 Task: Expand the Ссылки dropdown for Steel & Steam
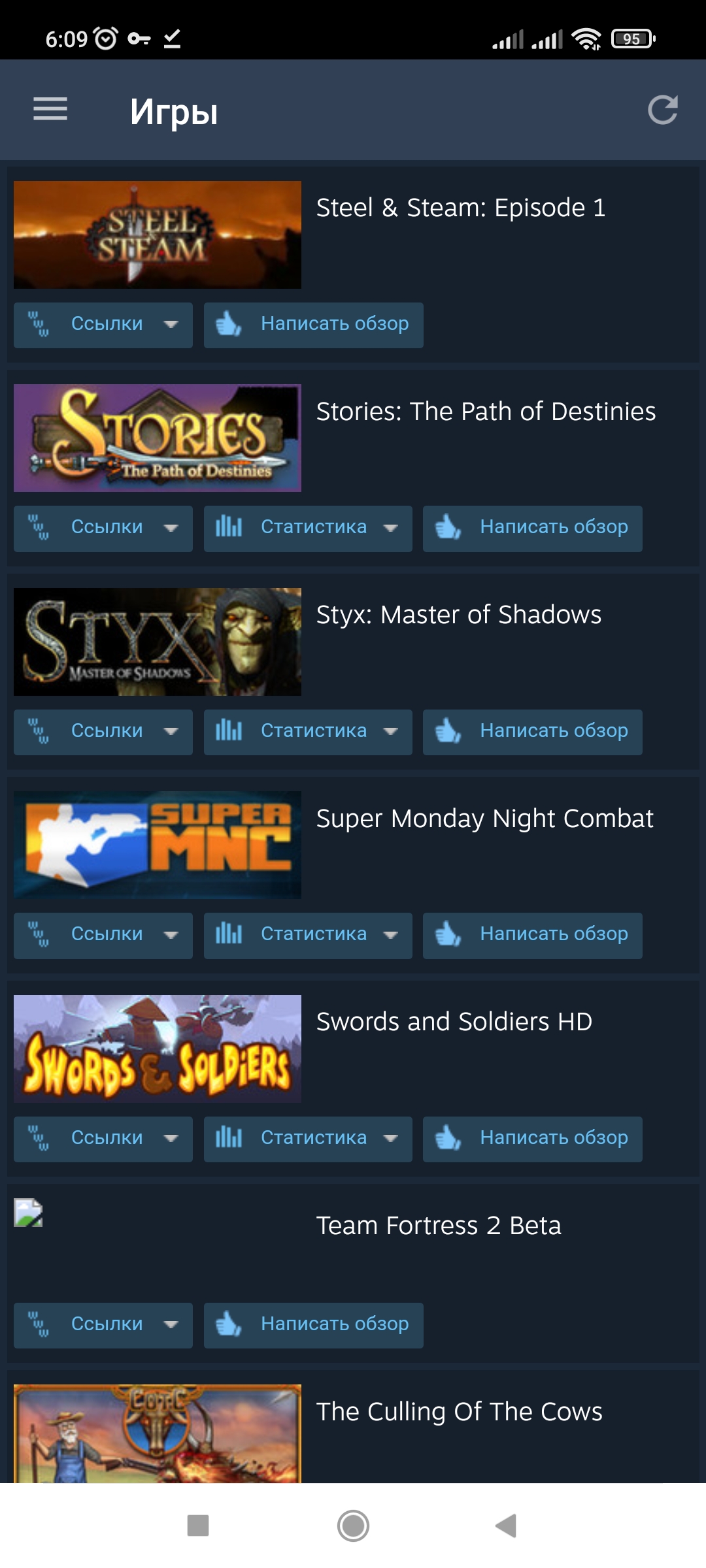point(103,325)
